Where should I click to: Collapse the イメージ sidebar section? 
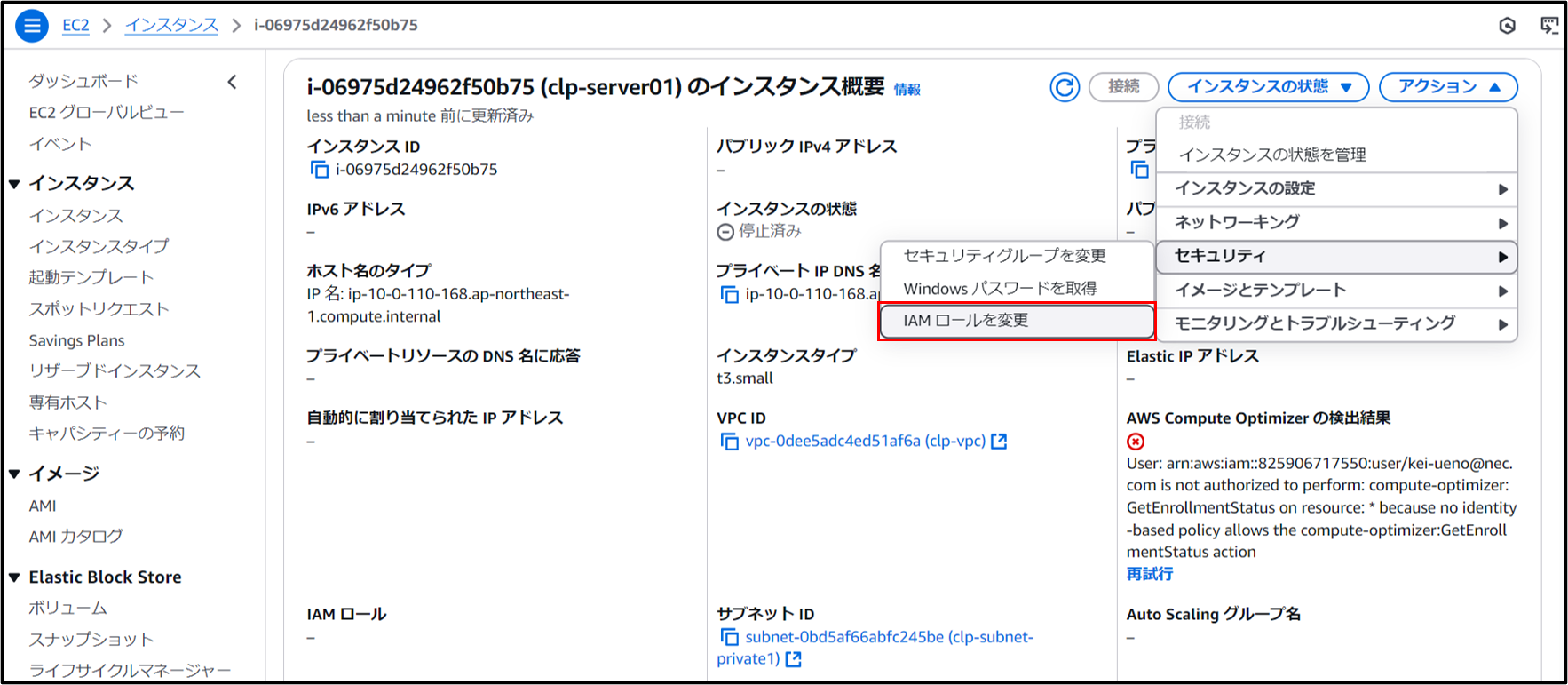(14, 474)
